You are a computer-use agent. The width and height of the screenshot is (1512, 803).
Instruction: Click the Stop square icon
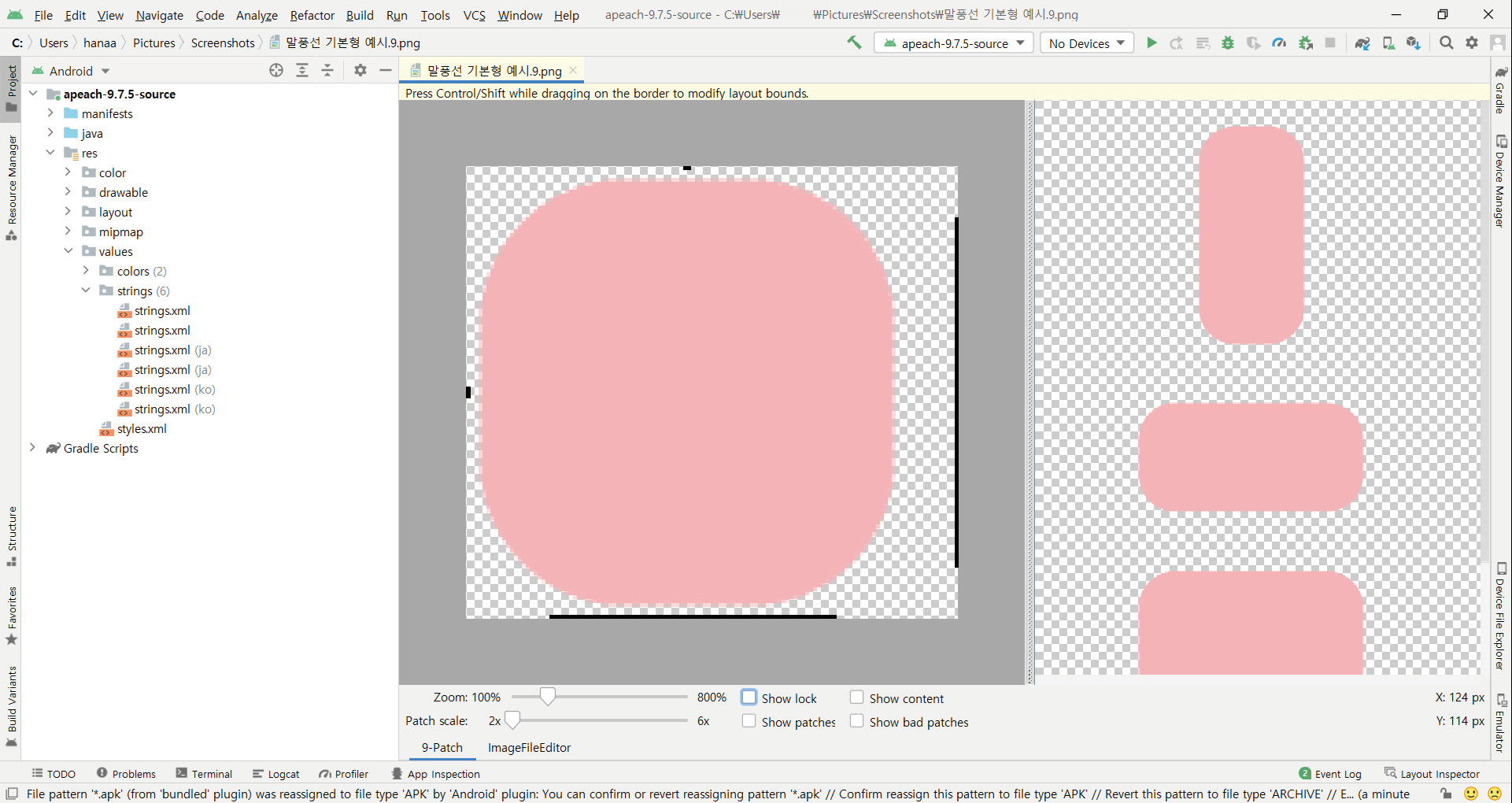click(x=1330, y=43)
